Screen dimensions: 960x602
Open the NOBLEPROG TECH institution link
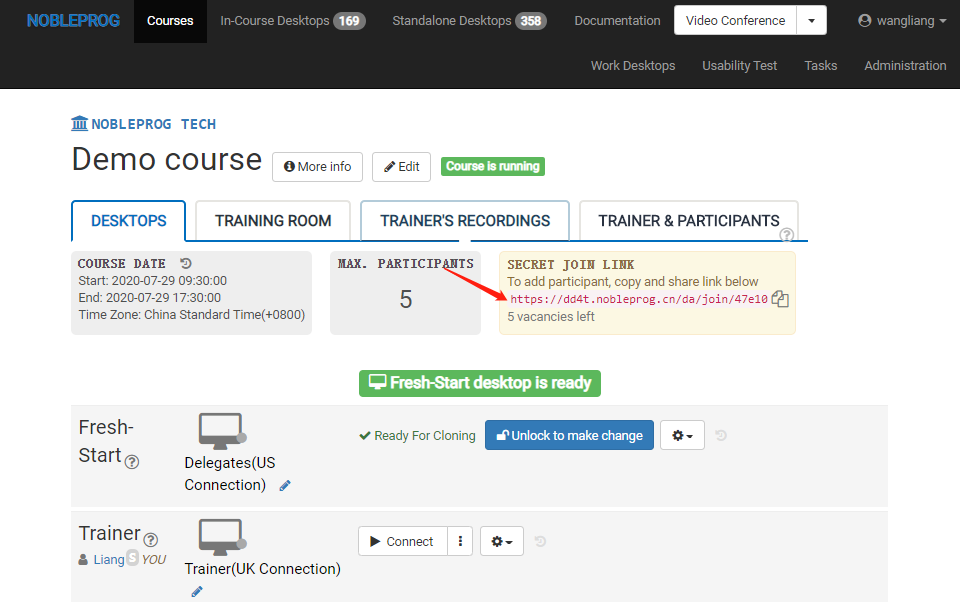tap(153, 124)
